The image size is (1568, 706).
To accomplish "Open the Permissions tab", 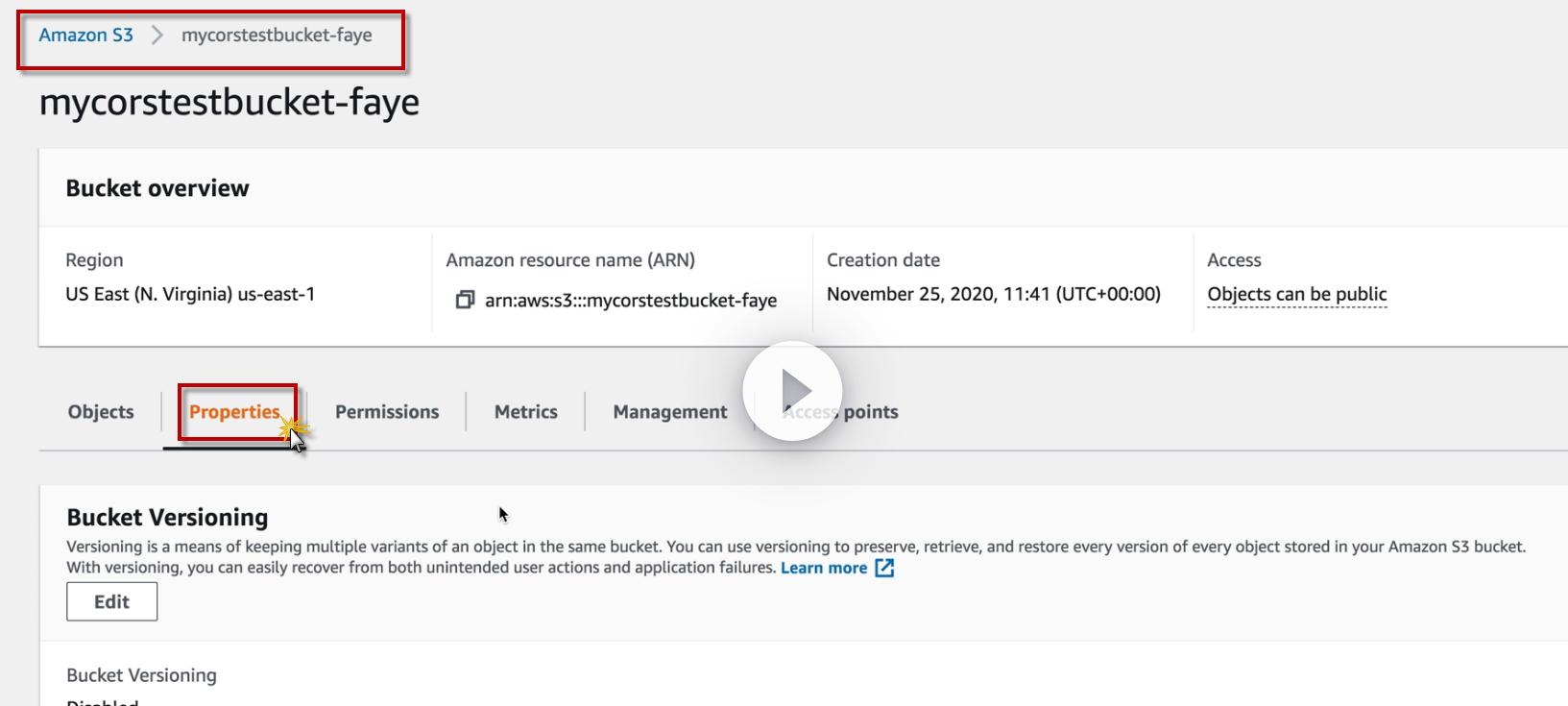I will coord(387,412).
